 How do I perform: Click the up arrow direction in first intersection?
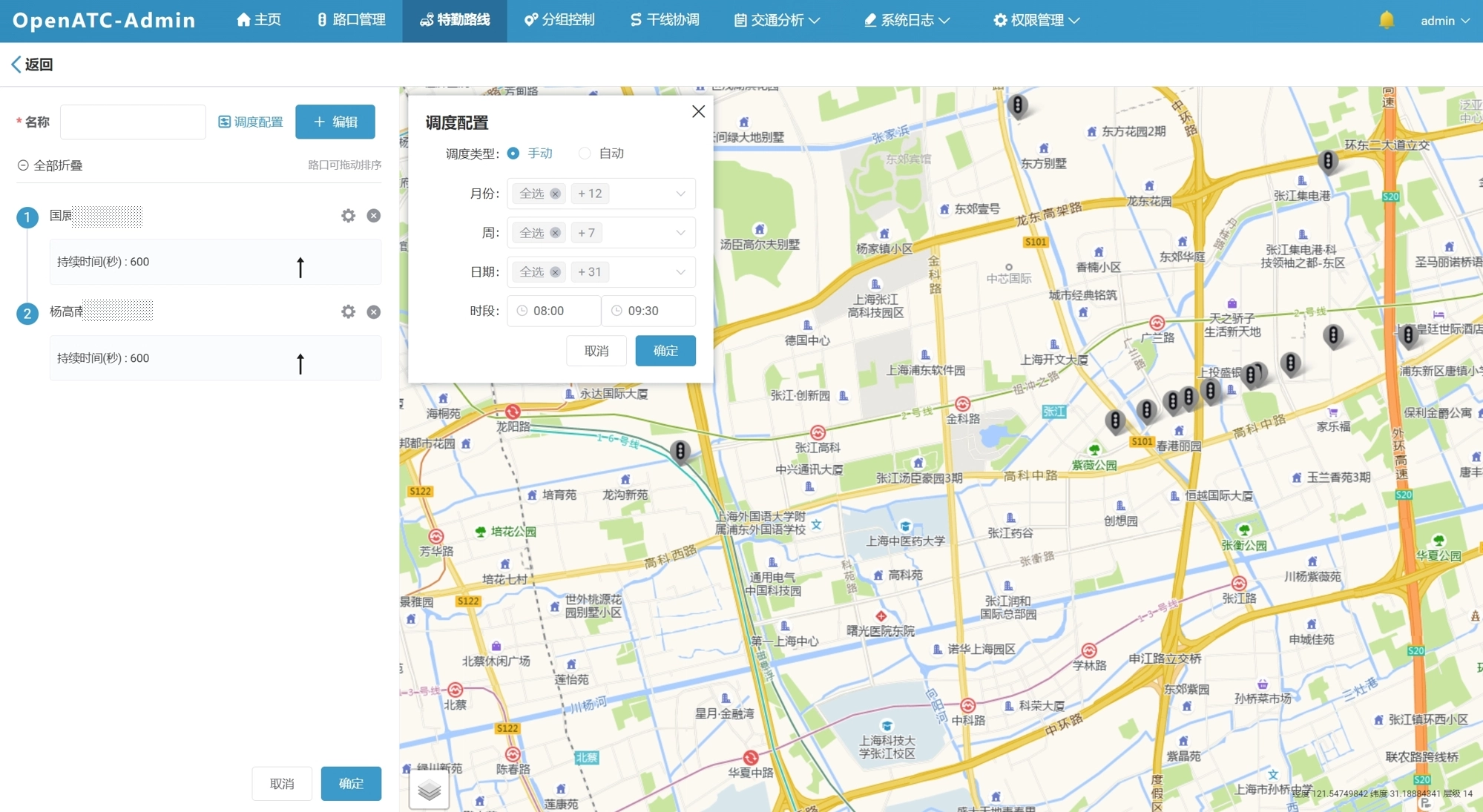[300, 266]
